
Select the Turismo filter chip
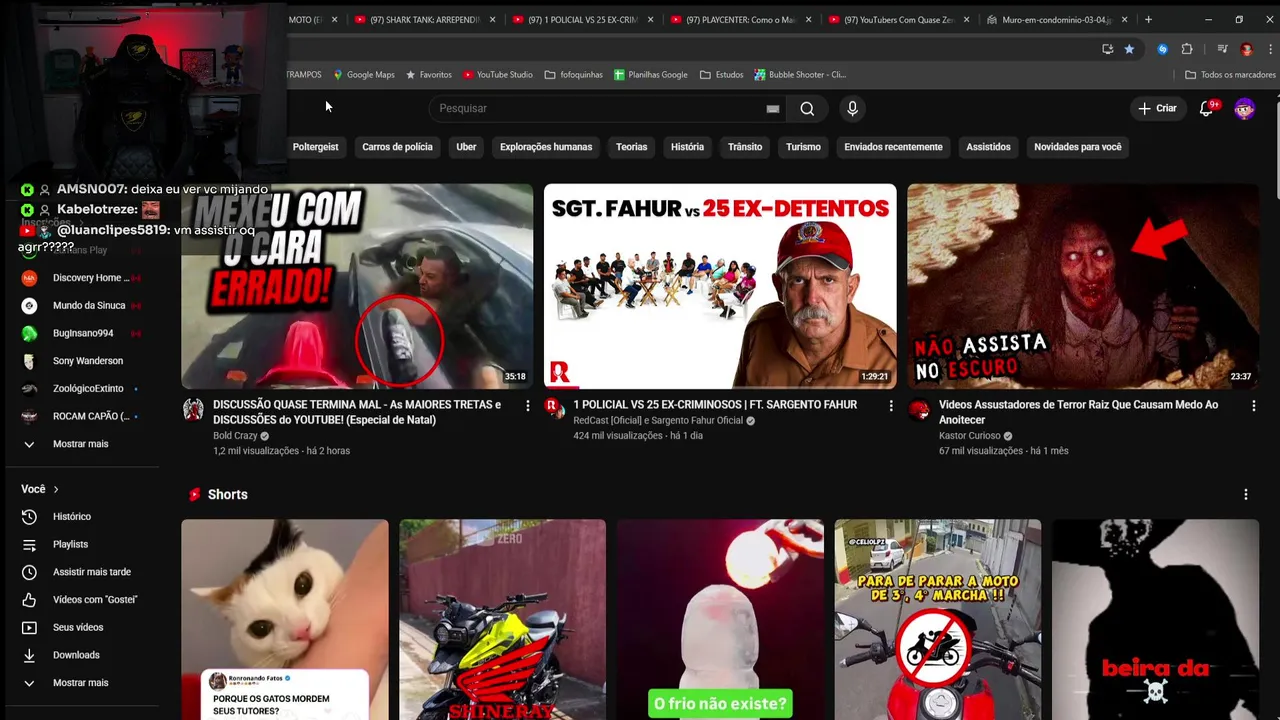803,147
